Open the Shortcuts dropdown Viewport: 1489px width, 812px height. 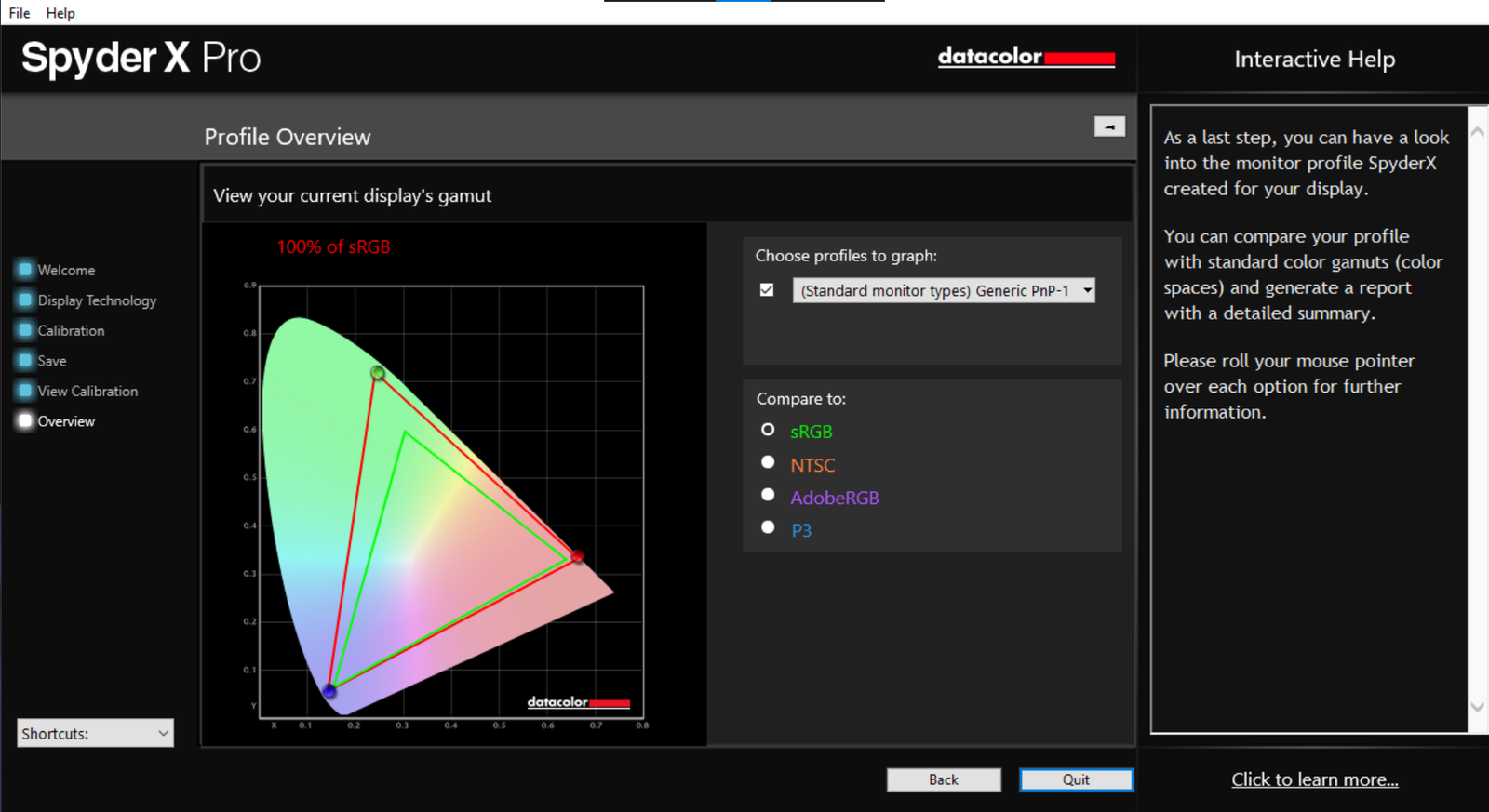click(95, 733)
